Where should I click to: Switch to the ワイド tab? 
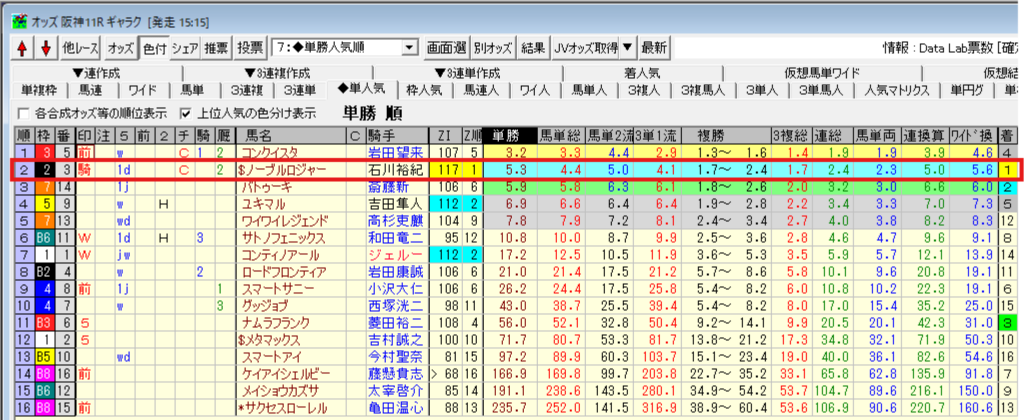click(x=142, y=91)
